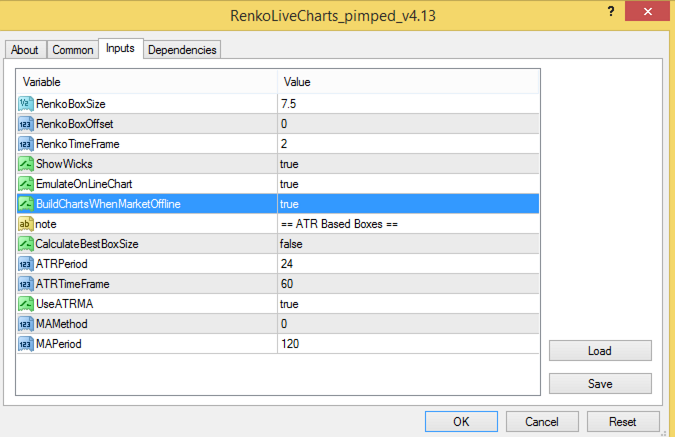Switch to the About tab
Image resolution: width=675 pixels, height=437 pixels.
point(24,50)
